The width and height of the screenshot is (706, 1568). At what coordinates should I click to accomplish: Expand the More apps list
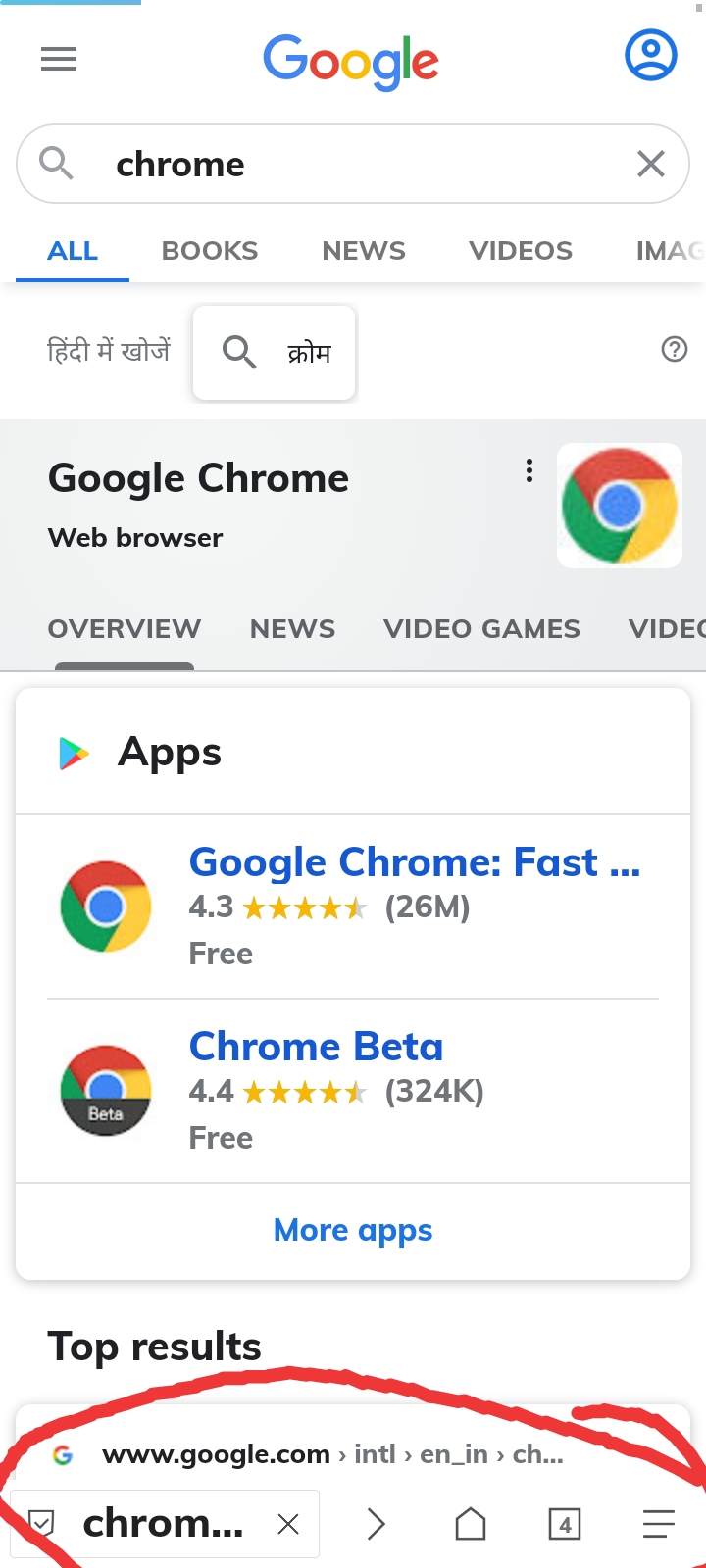(x=353, y=1230)
